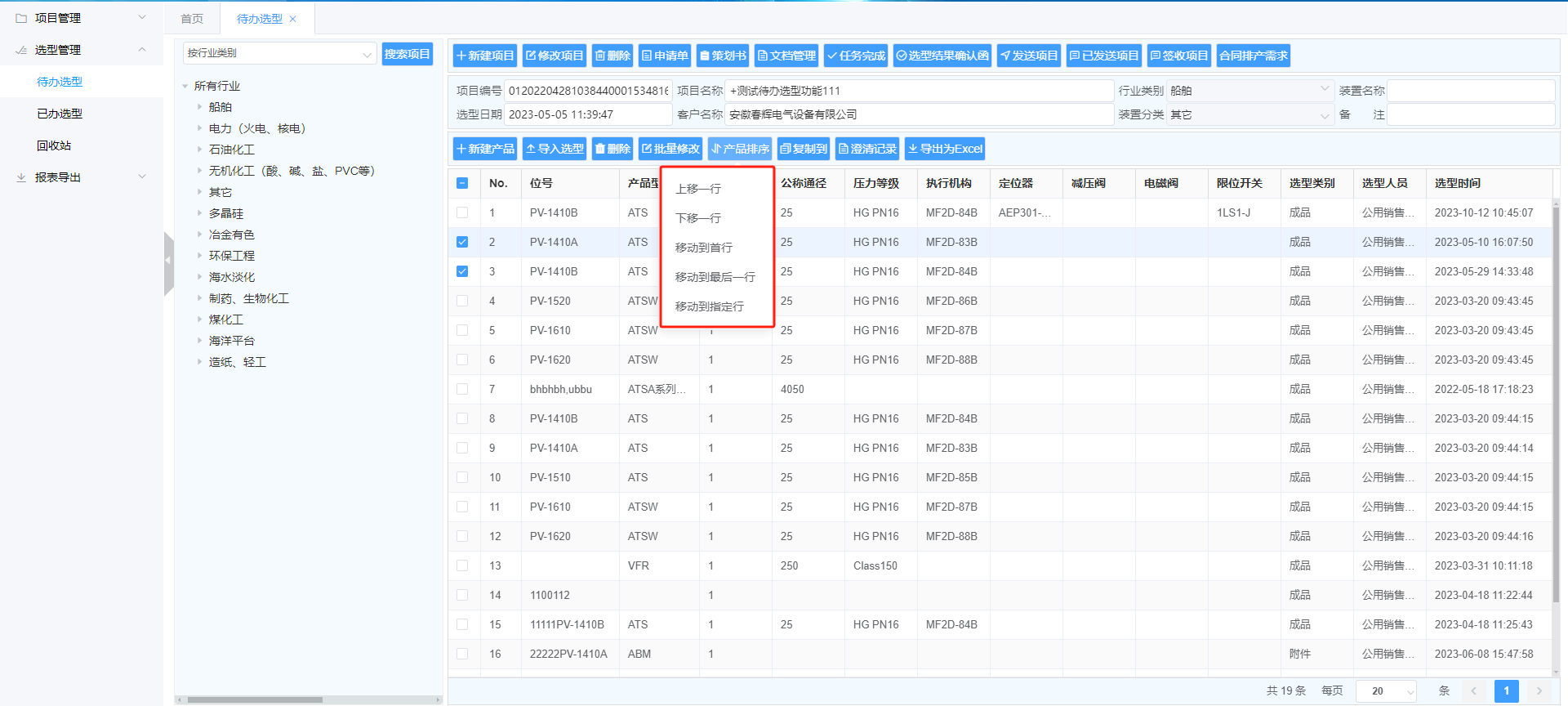Check the row 4 PV-1520 checkbox
The image size is (1568, 706).
click(x=462, y=301)
